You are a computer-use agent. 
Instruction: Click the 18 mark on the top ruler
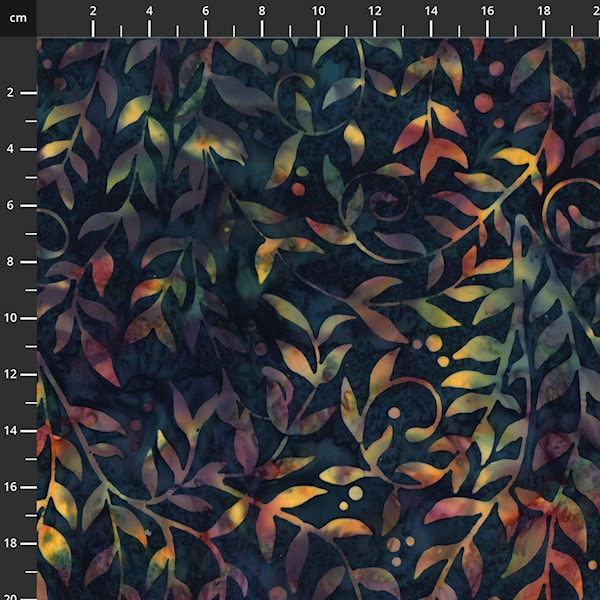[x=543, y=10]
